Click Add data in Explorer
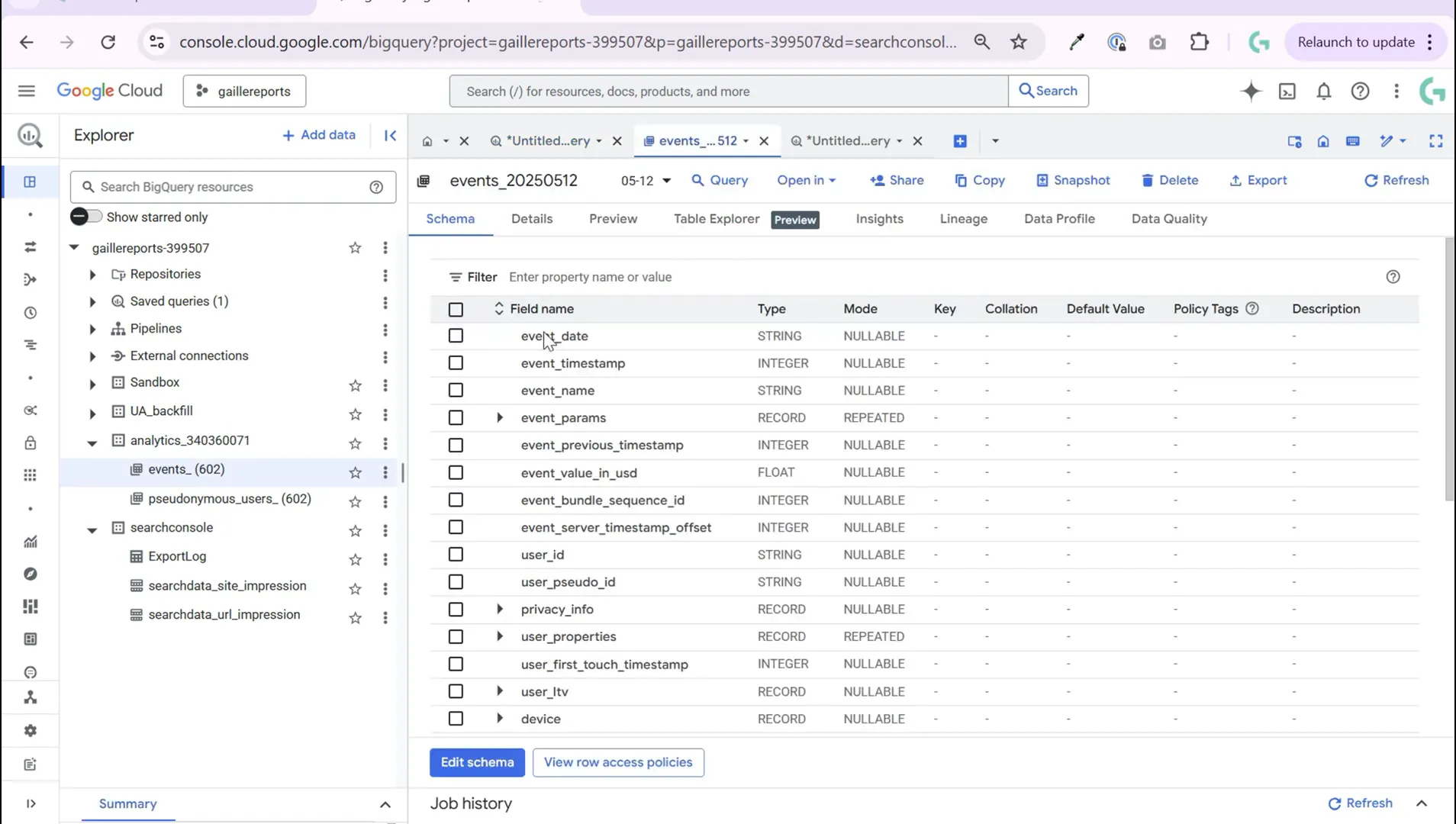The image size is (1456, 824). (318, 135)
